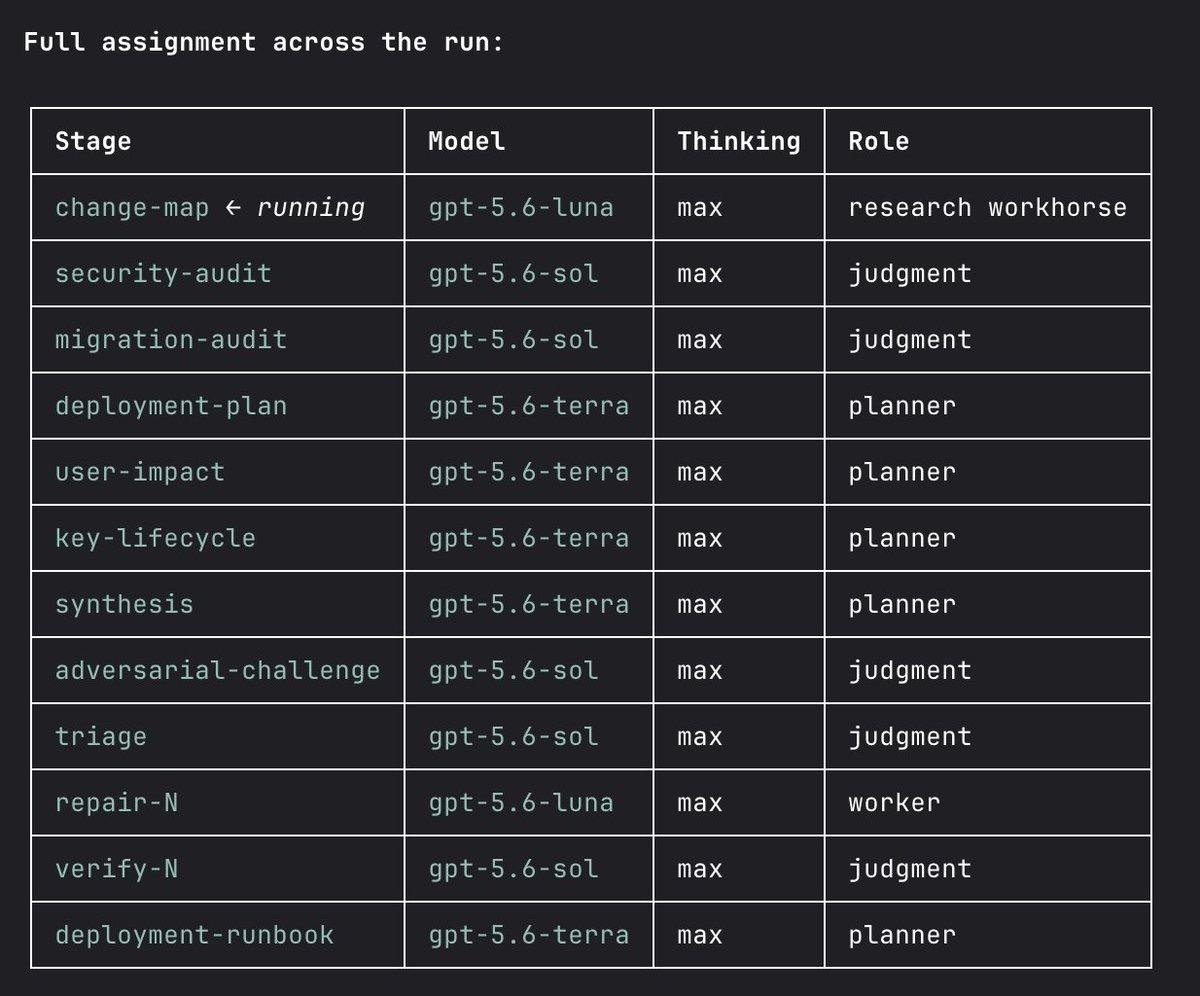Click the Thinking column header
This screenshot has height=996, width=1200.
coord(739,141)
